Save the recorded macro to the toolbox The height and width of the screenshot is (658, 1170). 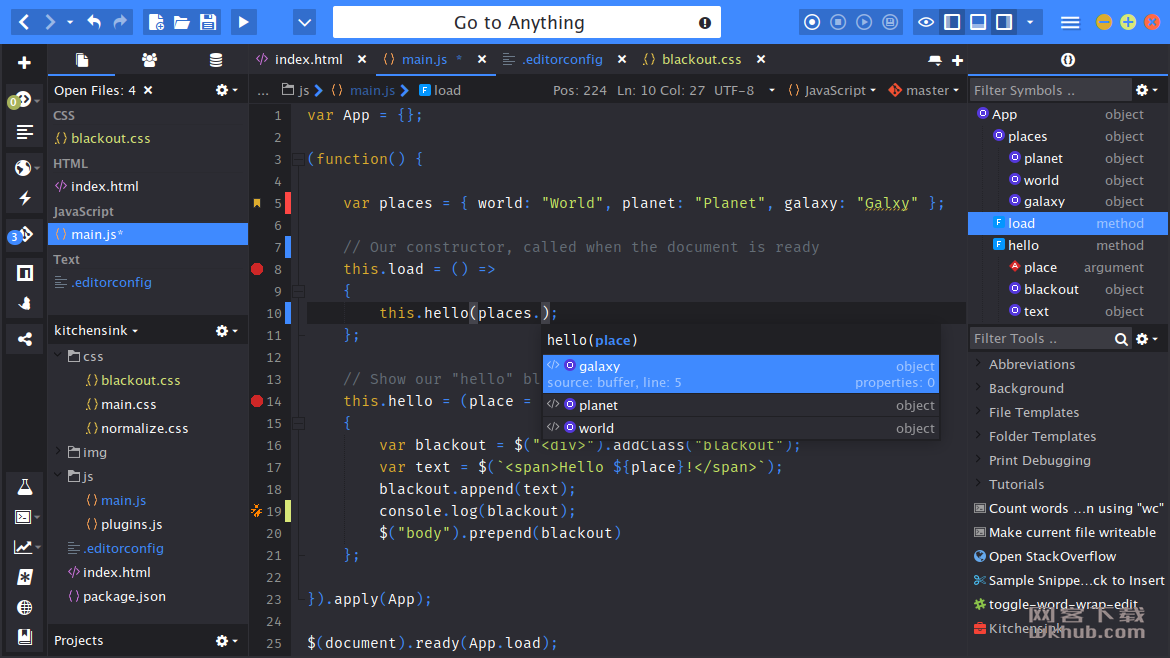889,22
